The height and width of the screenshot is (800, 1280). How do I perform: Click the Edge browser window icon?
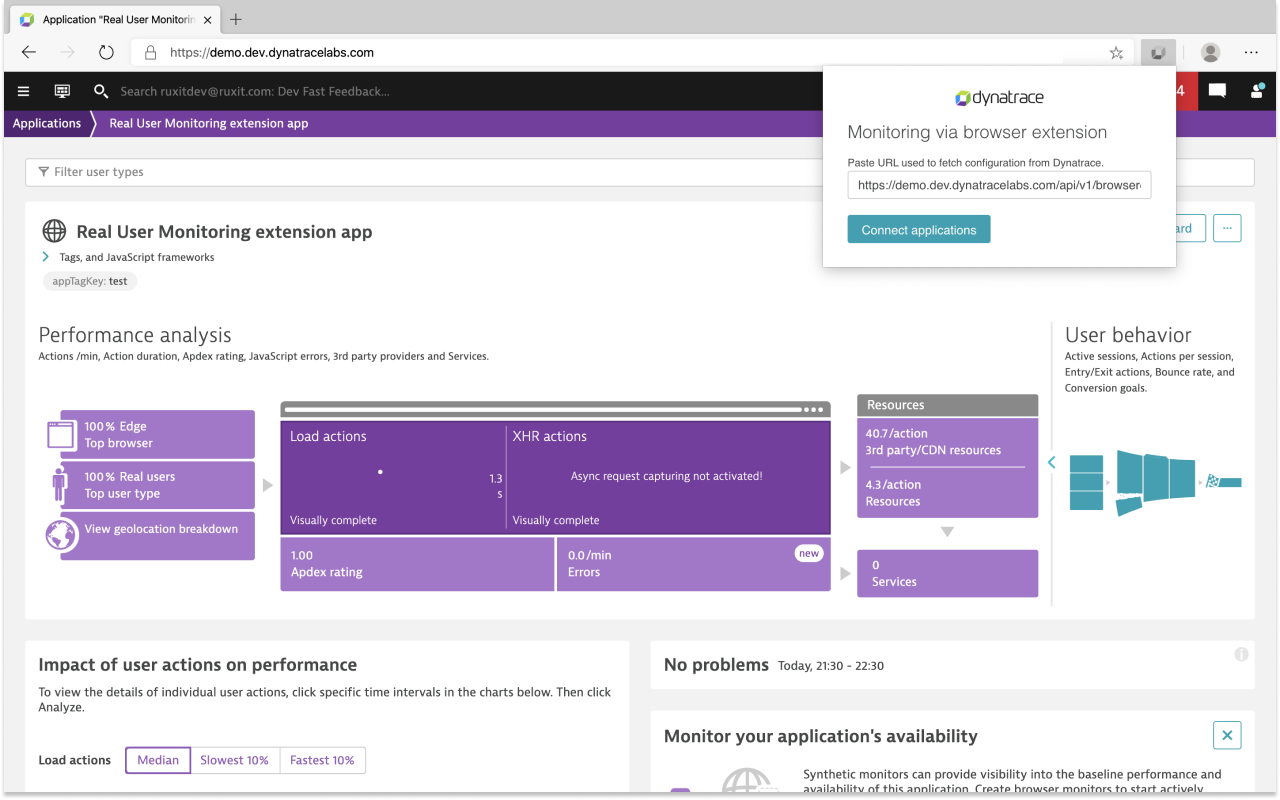(61, 435)
